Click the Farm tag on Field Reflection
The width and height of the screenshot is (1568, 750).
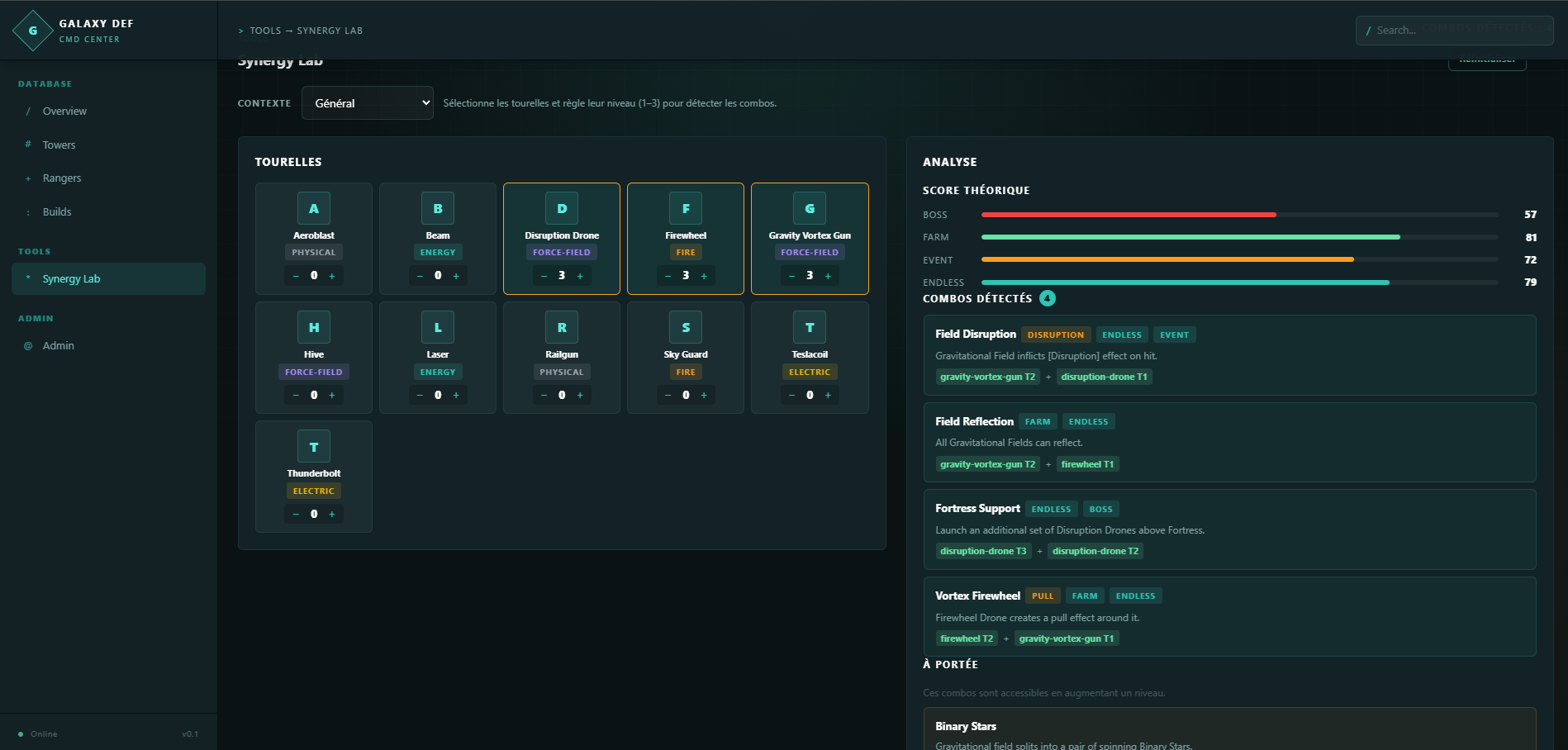coord(1038,421)
